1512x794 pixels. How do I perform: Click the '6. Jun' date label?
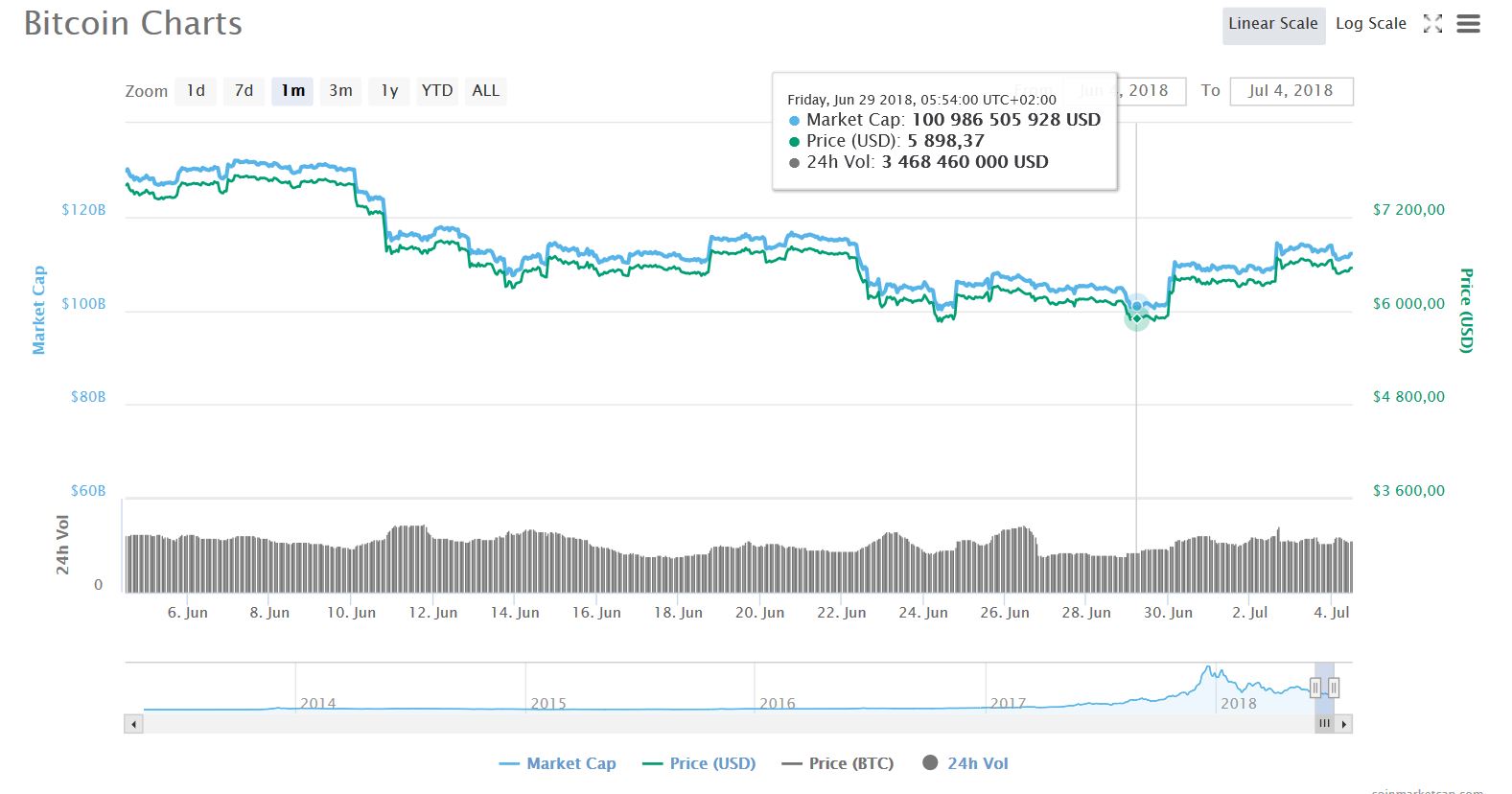(188, 613)
